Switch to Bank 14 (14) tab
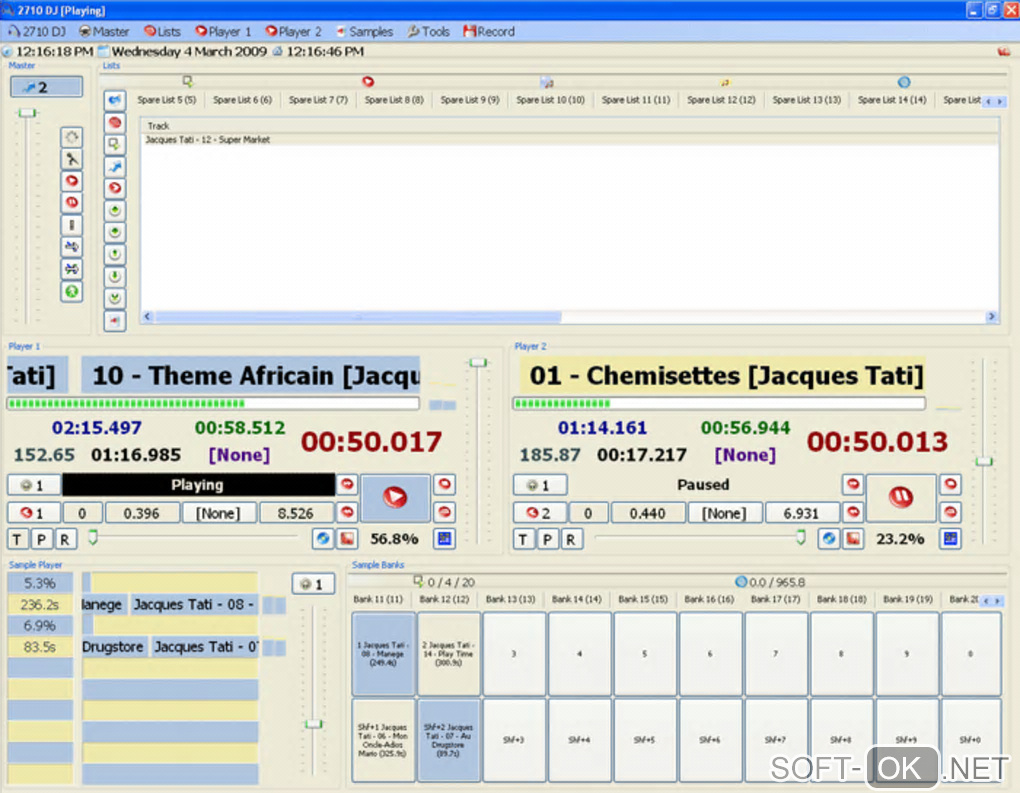The width and height of the screenshot is (1020, 793). (576, 599)
